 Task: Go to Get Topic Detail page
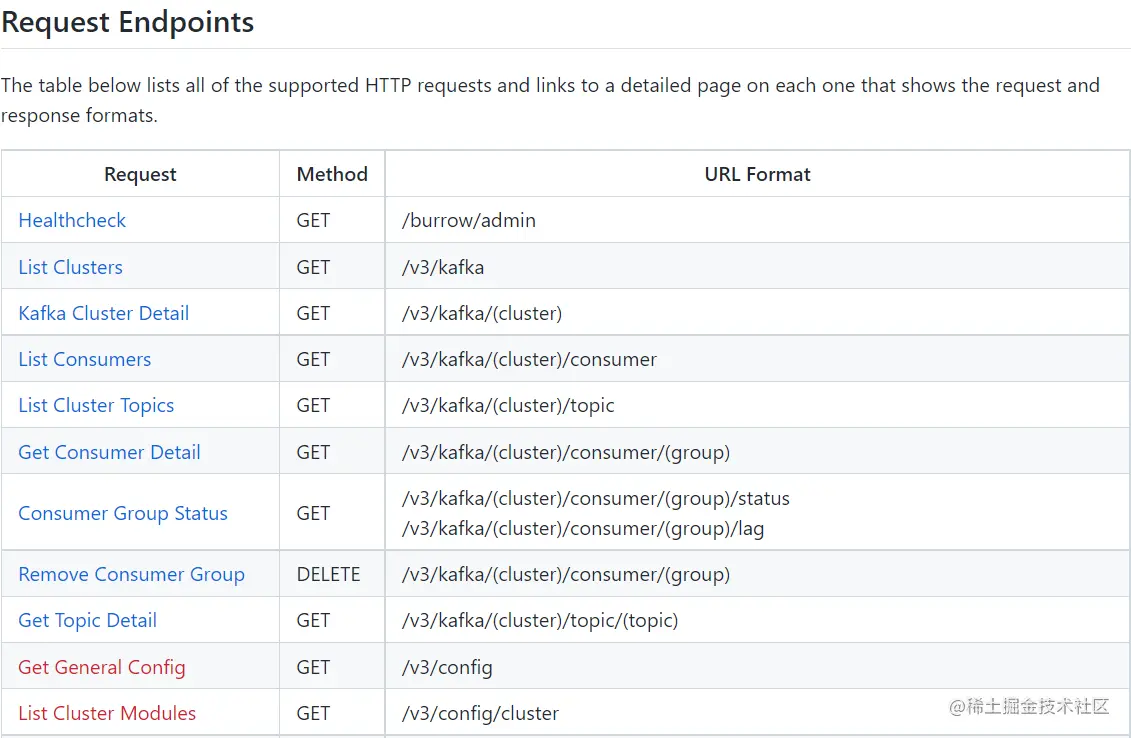coord(87,620)
